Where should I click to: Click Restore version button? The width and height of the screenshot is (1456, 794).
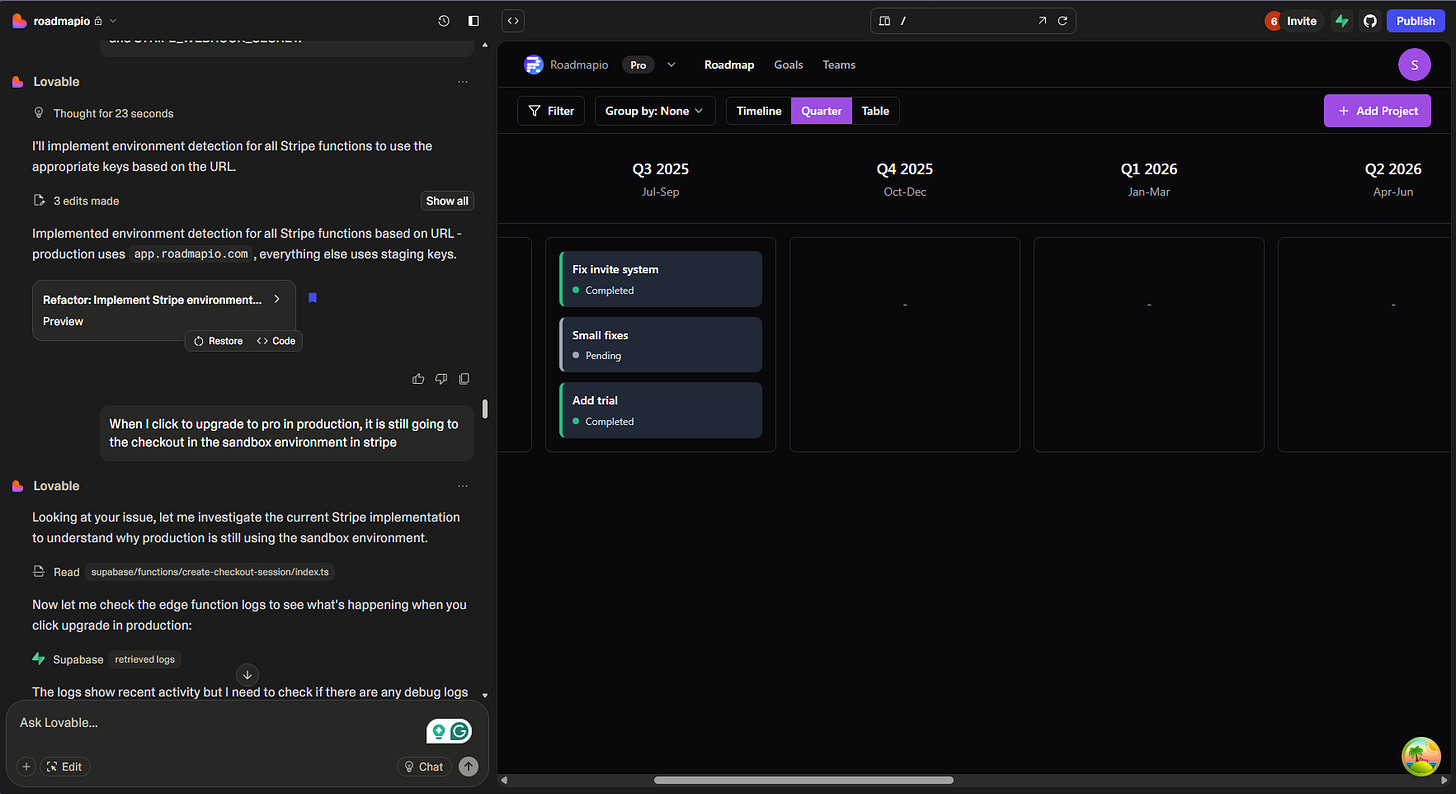pyautogui.click(x=218, y=341)
